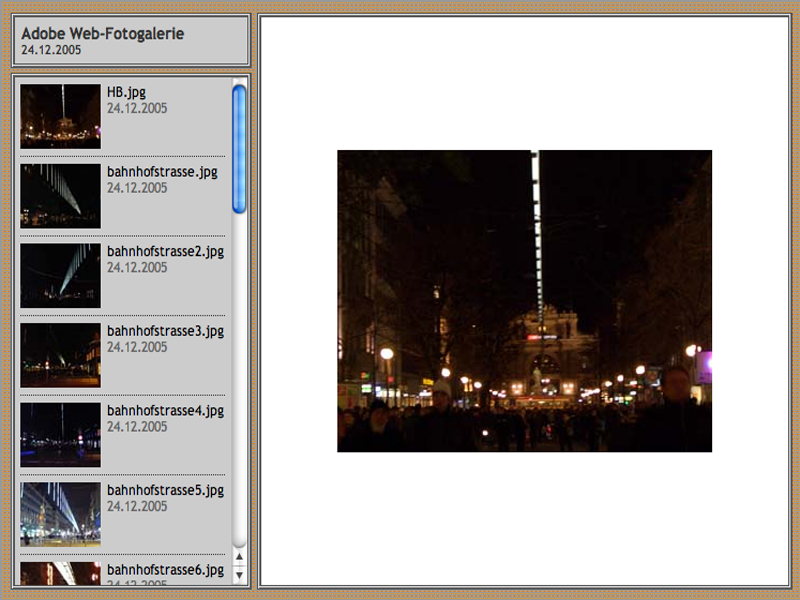Click the bahnhofstrasse6.jpg file name
Viewport: 800px width, 600px height.
pos(165,570)
